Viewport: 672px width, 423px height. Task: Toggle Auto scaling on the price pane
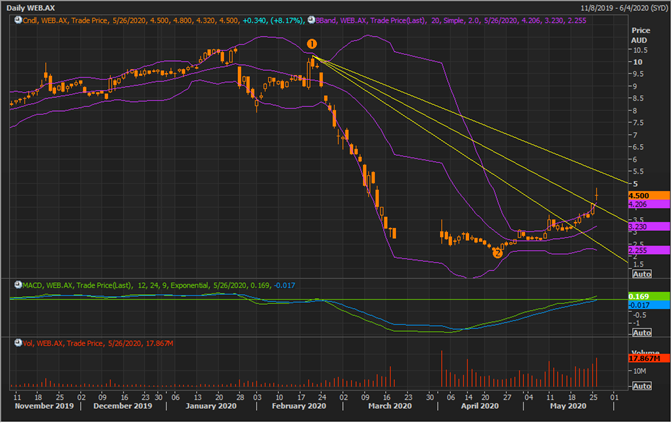click(x=642, y=274)
